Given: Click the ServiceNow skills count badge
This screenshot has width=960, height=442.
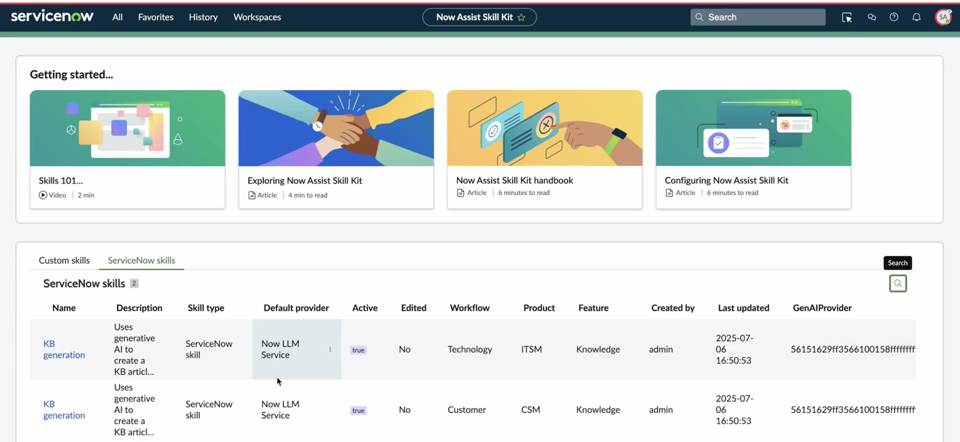Looking at the screenshot, I should [x=134, y=283].
